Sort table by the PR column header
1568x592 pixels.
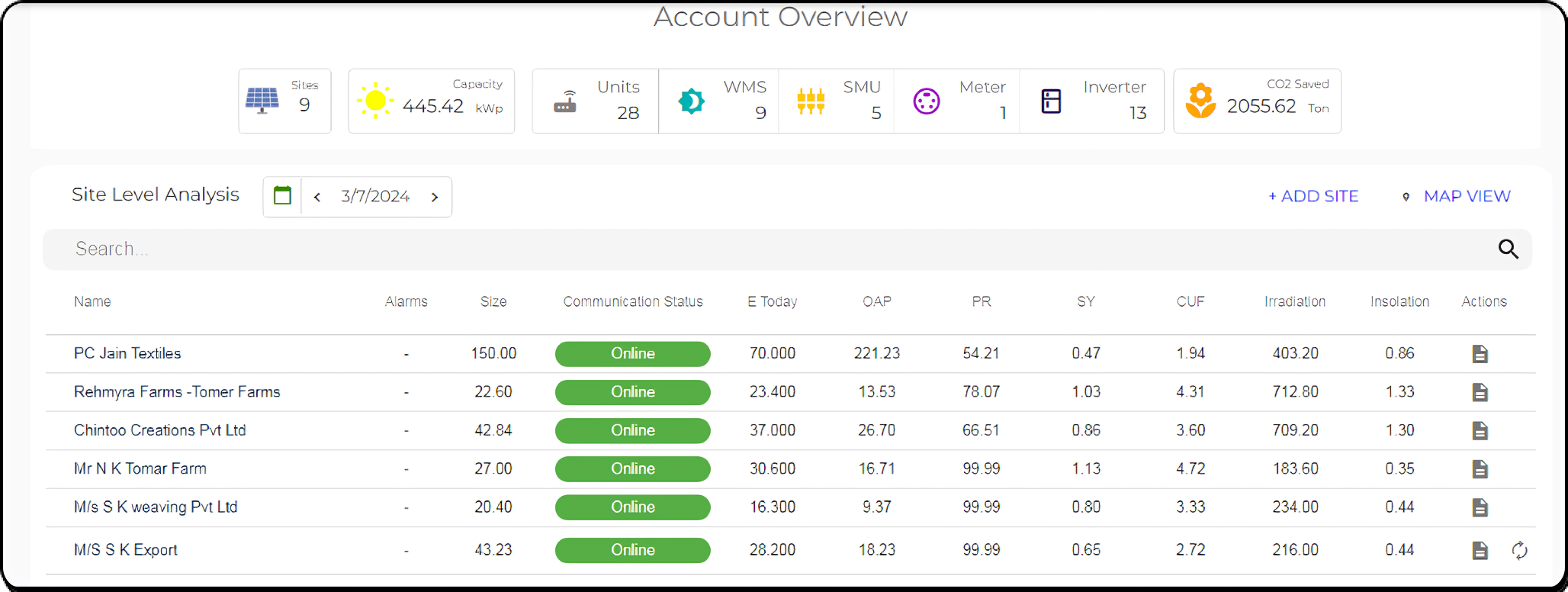(x=981, y=302)
